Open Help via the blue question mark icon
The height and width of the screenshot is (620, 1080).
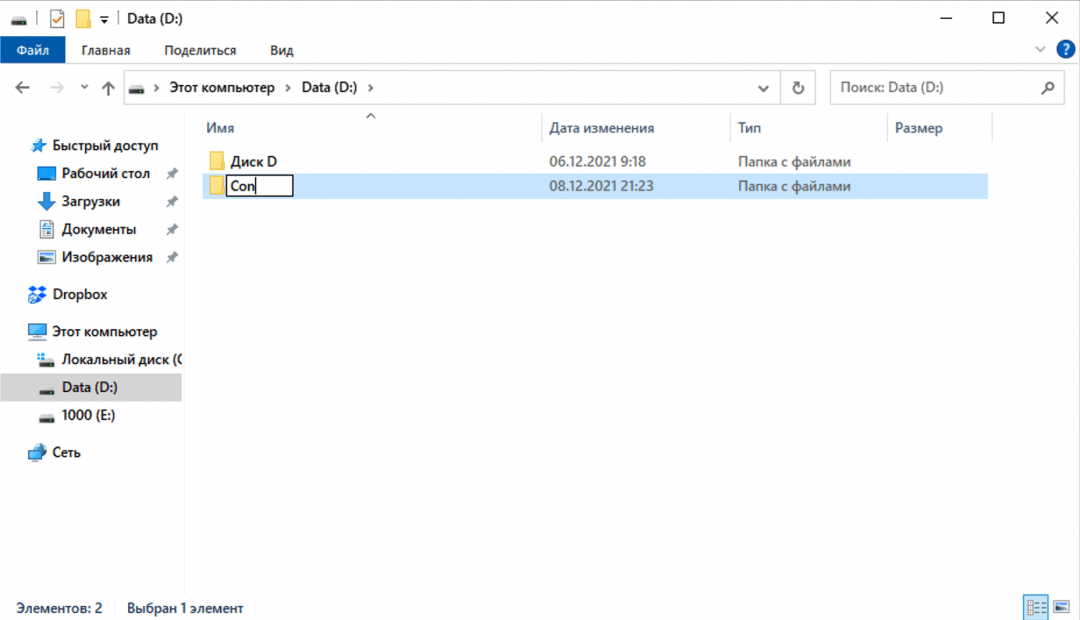(1066, 49)
